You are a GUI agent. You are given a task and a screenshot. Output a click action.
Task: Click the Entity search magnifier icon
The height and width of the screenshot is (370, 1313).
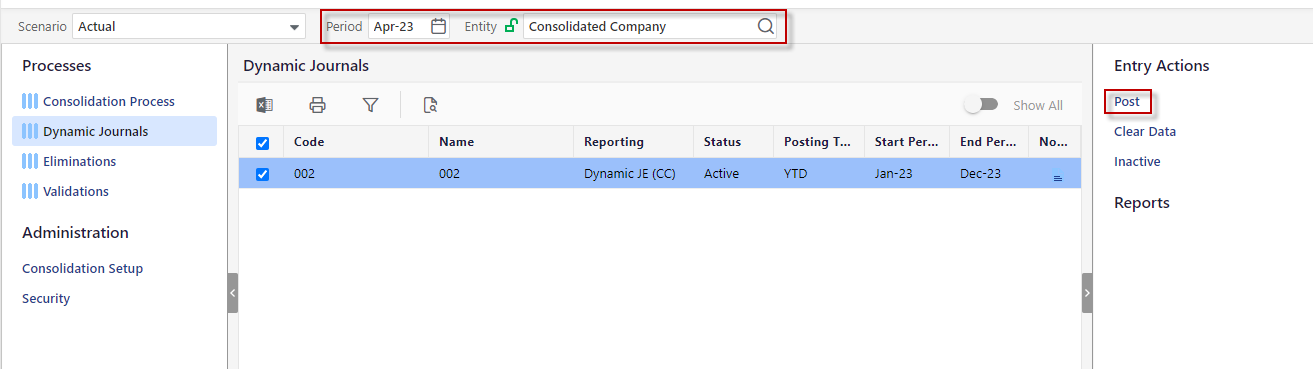pos(766,27)
